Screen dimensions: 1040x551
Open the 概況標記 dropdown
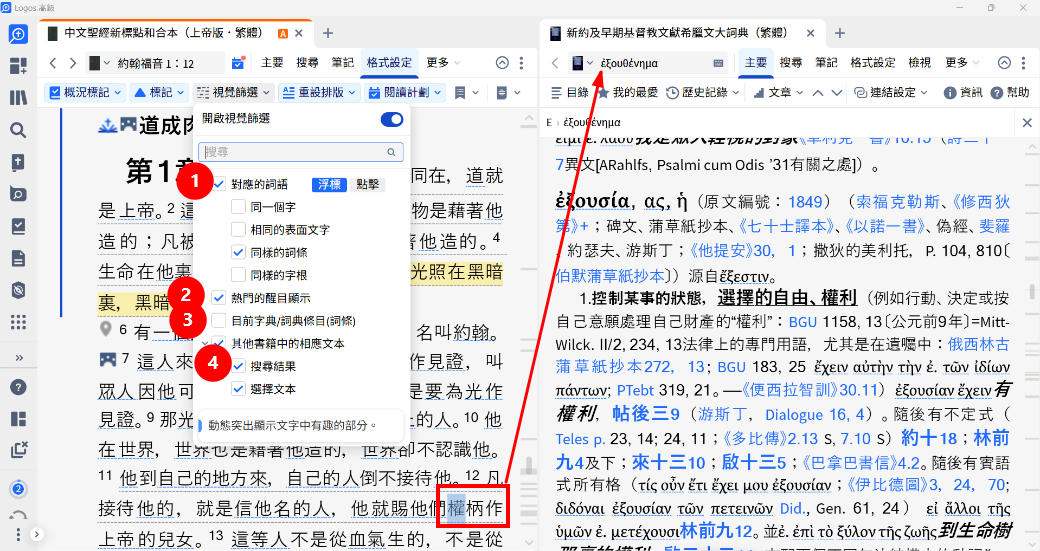pyautogui.click(x=86, y=93)
